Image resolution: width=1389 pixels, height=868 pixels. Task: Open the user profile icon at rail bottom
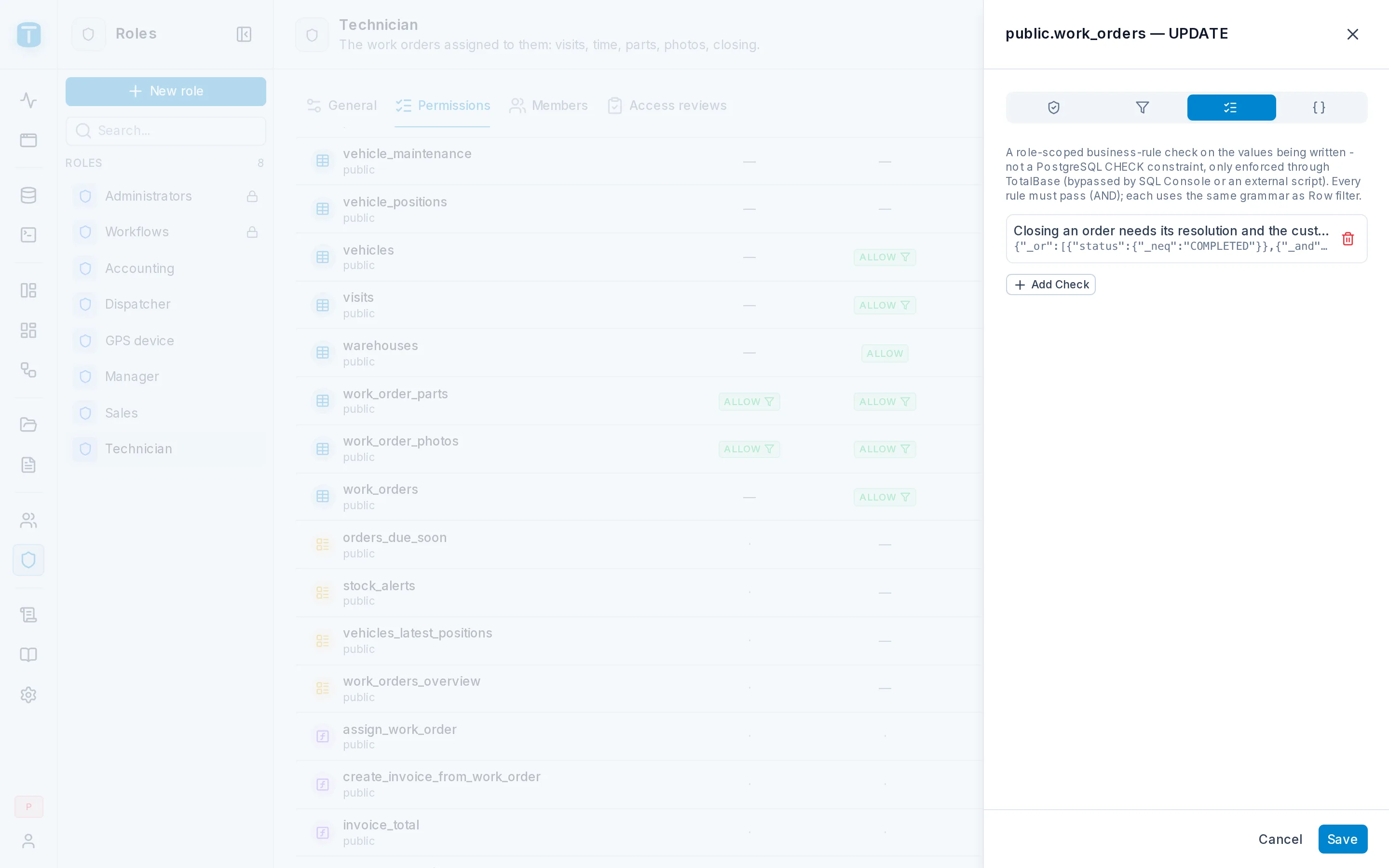[28, 841]
